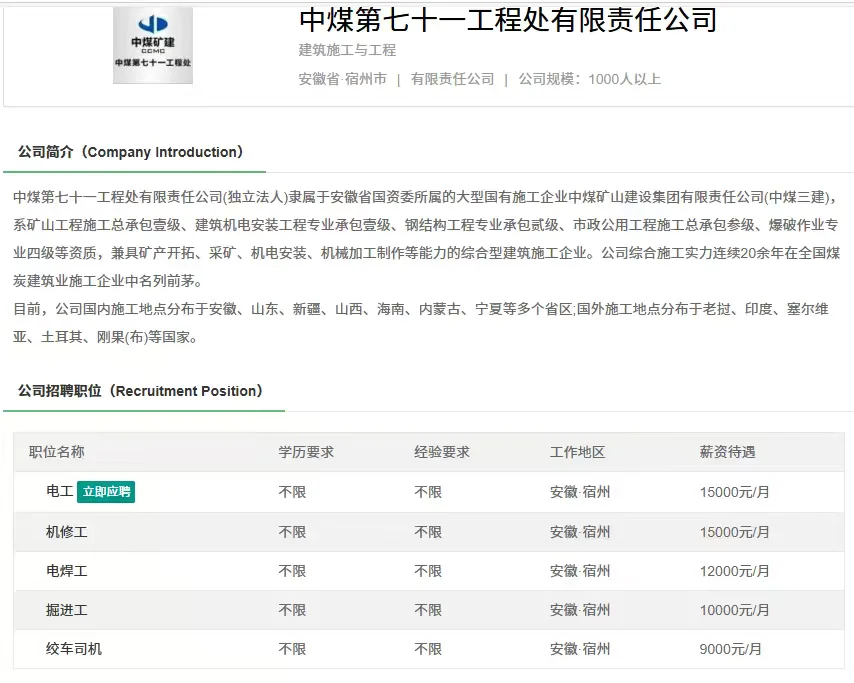Click the 学历要求 column header
The image size is (854, 683).
point(306,452)
